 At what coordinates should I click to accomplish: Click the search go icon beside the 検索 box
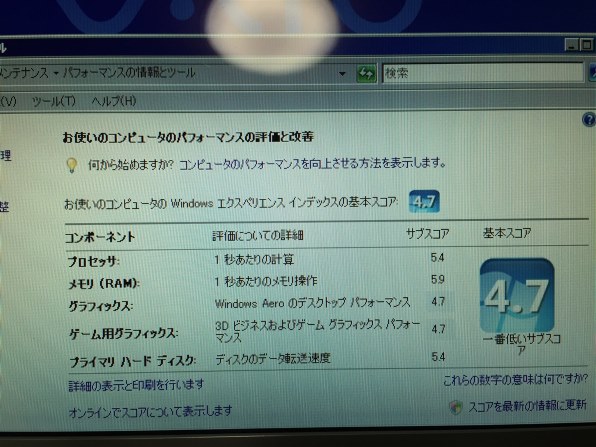coord(593,72)
